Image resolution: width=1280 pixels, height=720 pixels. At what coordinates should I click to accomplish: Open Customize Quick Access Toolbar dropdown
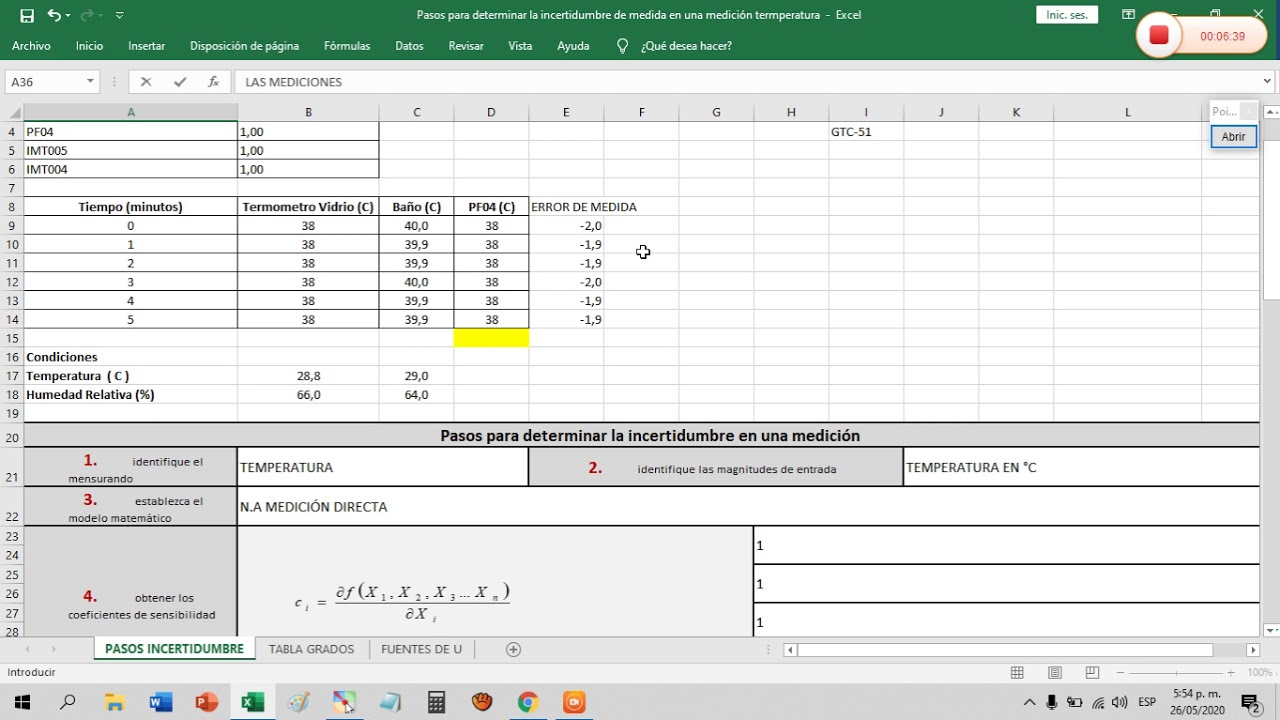(120, 15)
